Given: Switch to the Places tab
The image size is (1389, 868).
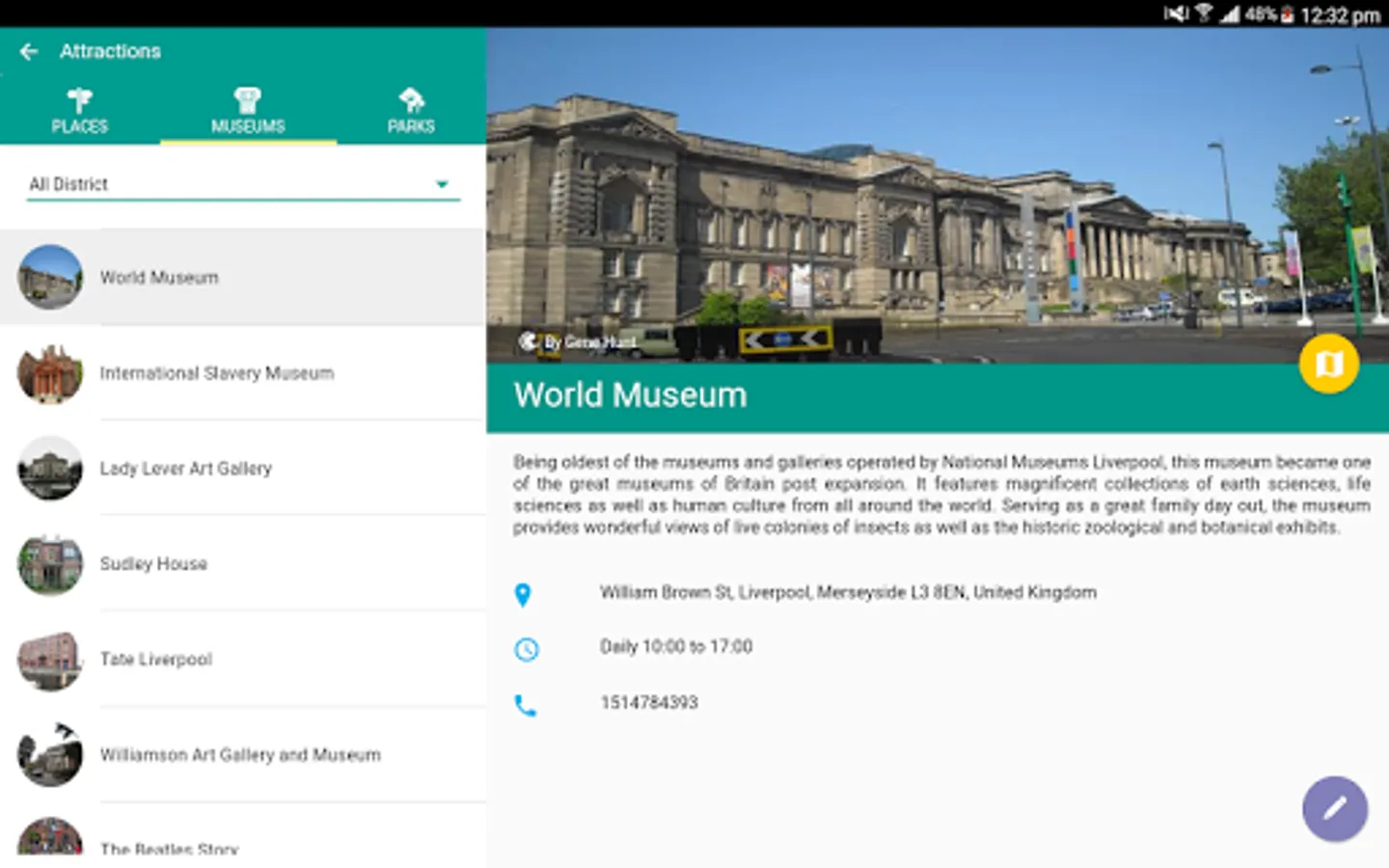Looking at the screenshot, I should click(x=80, y=110).
